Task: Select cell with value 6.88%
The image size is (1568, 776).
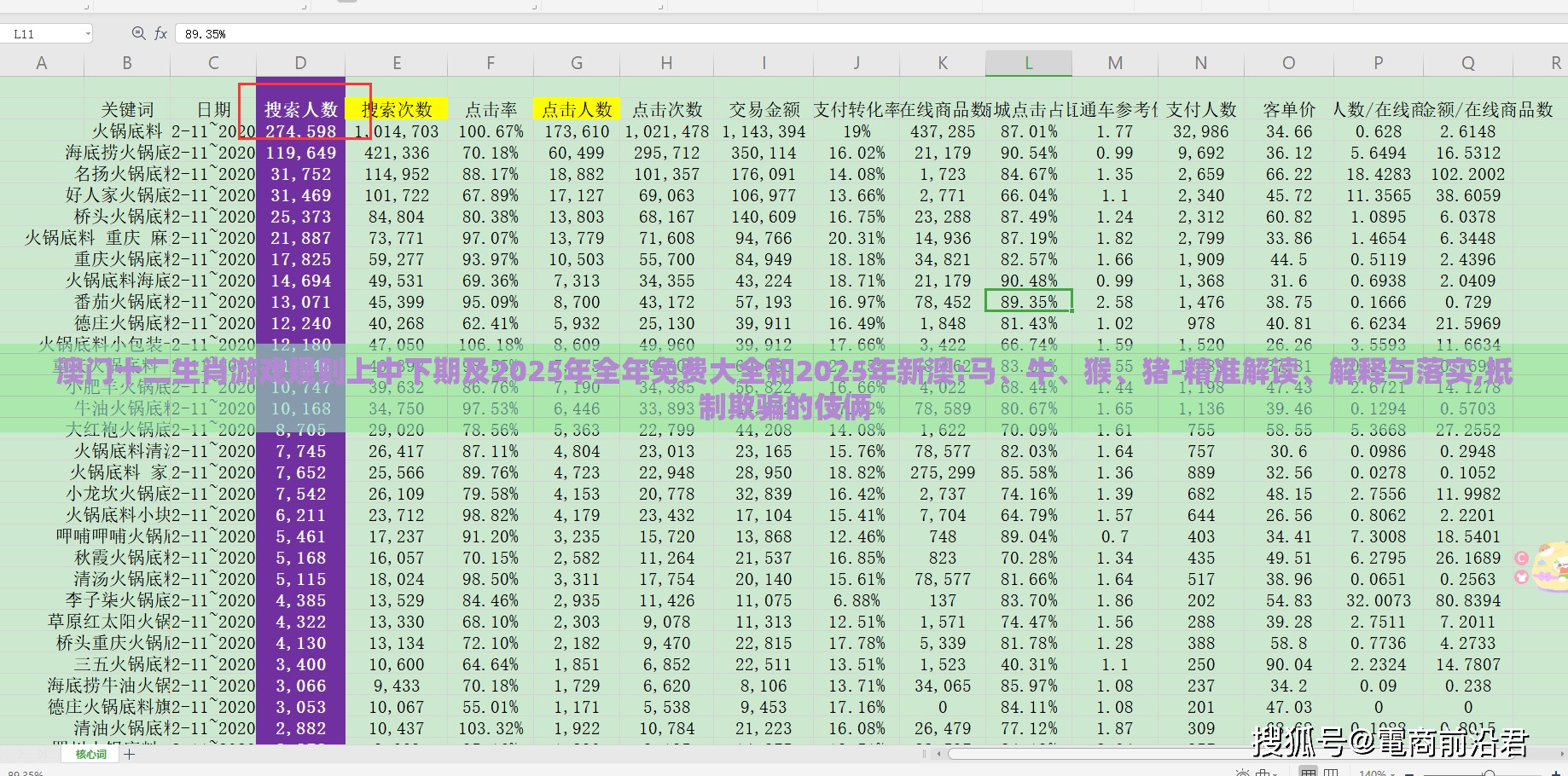Action: tap(857, 600)
